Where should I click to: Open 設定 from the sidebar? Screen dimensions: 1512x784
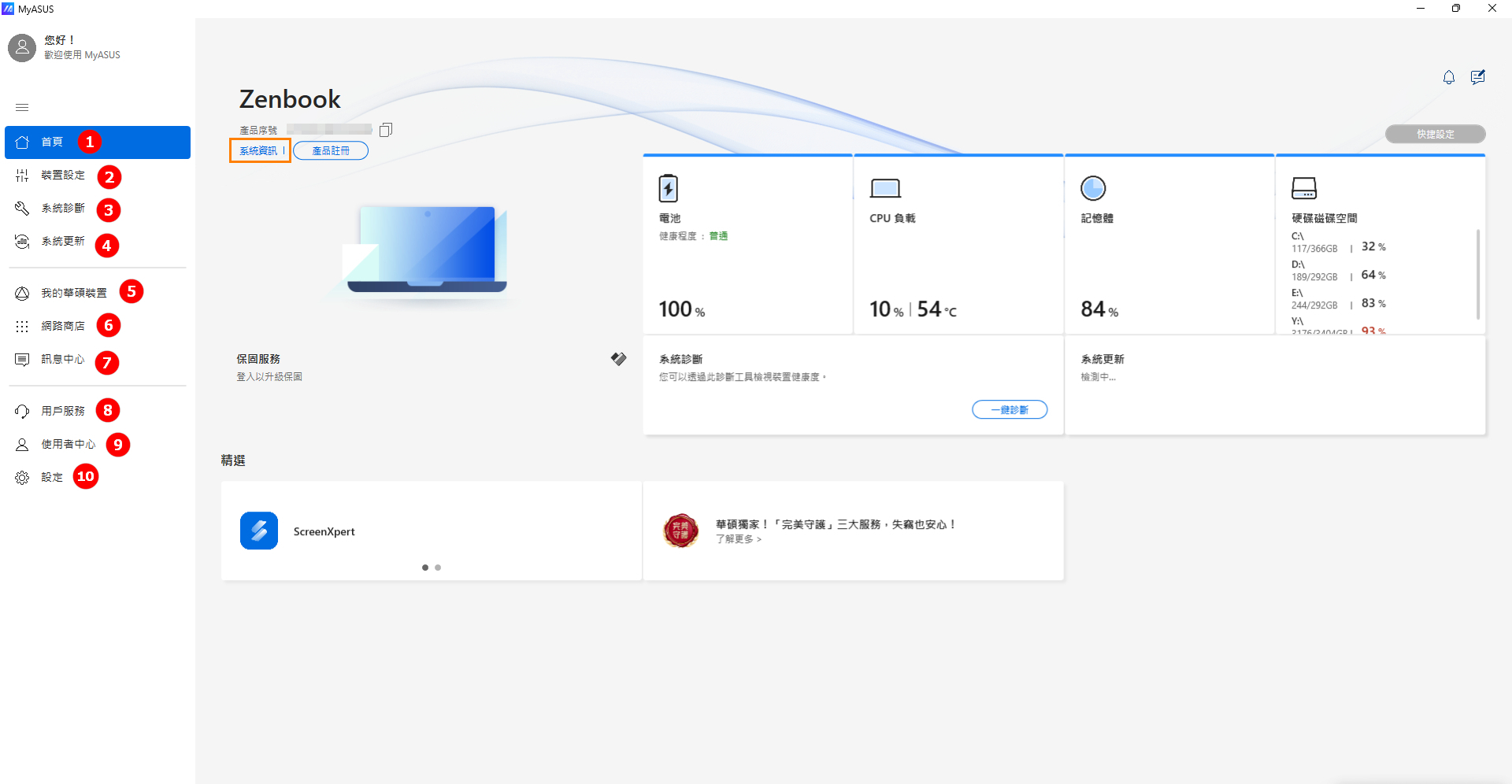(x=52, y=477)
